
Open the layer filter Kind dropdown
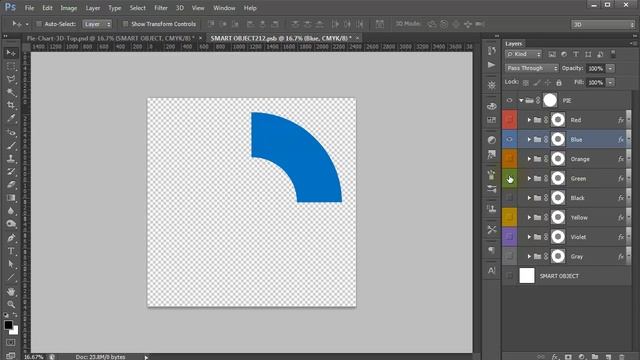pos(523,54)
